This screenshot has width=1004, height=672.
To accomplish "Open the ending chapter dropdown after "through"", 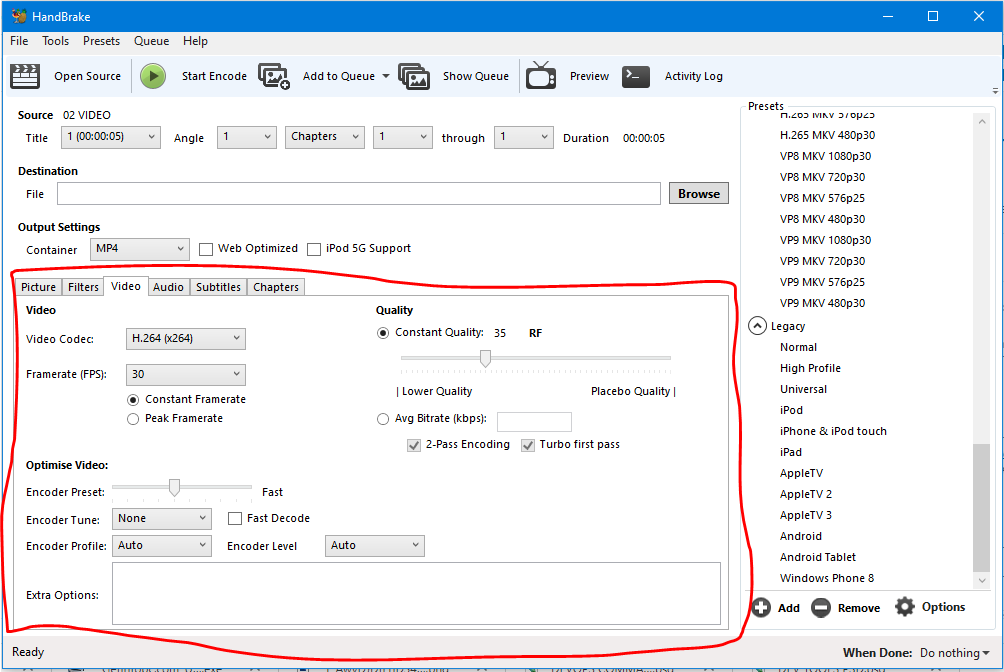I will click(524, 136).
